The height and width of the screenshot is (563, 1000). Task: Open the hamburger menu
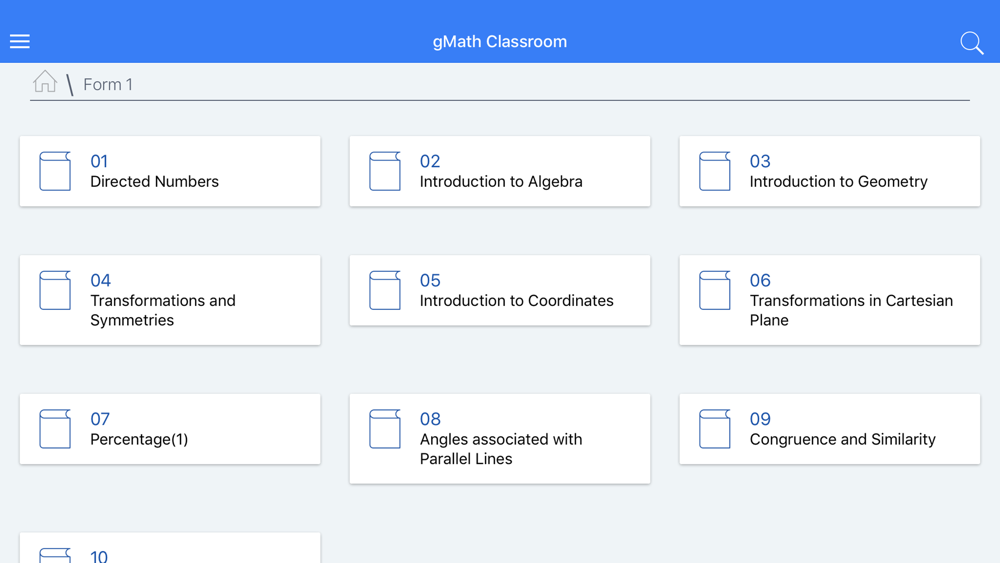point(20,41)
